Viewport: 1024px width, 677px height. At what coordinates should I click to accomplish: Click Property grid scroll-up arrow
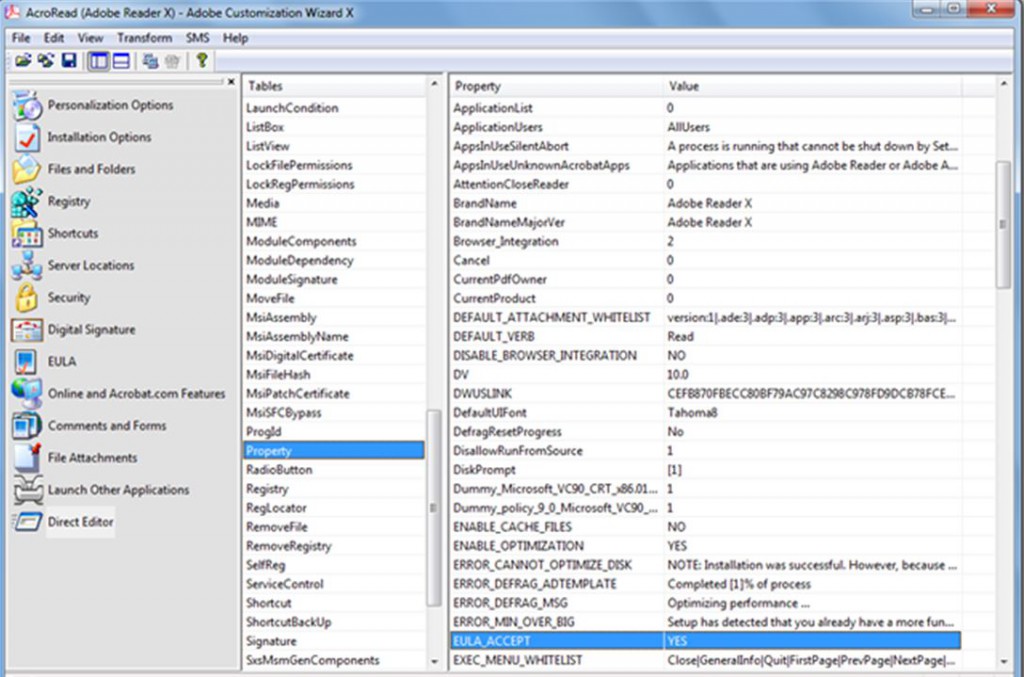coord(1004,85)
